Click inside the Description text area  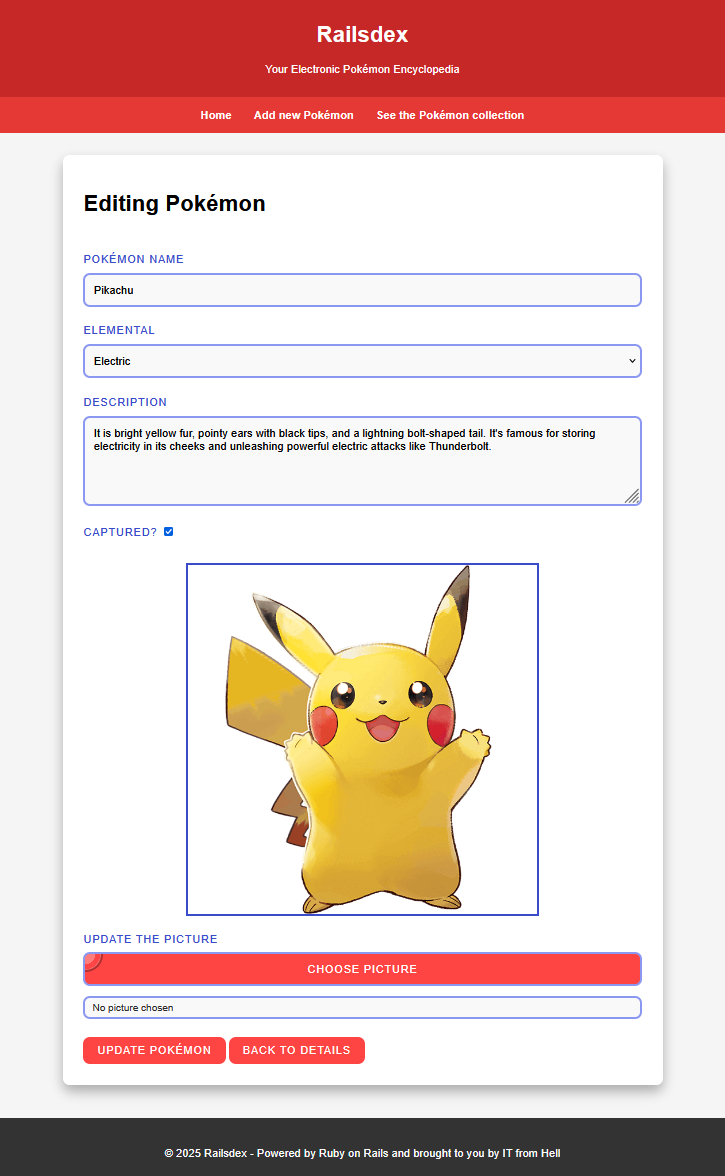click(x=362, y=470)
